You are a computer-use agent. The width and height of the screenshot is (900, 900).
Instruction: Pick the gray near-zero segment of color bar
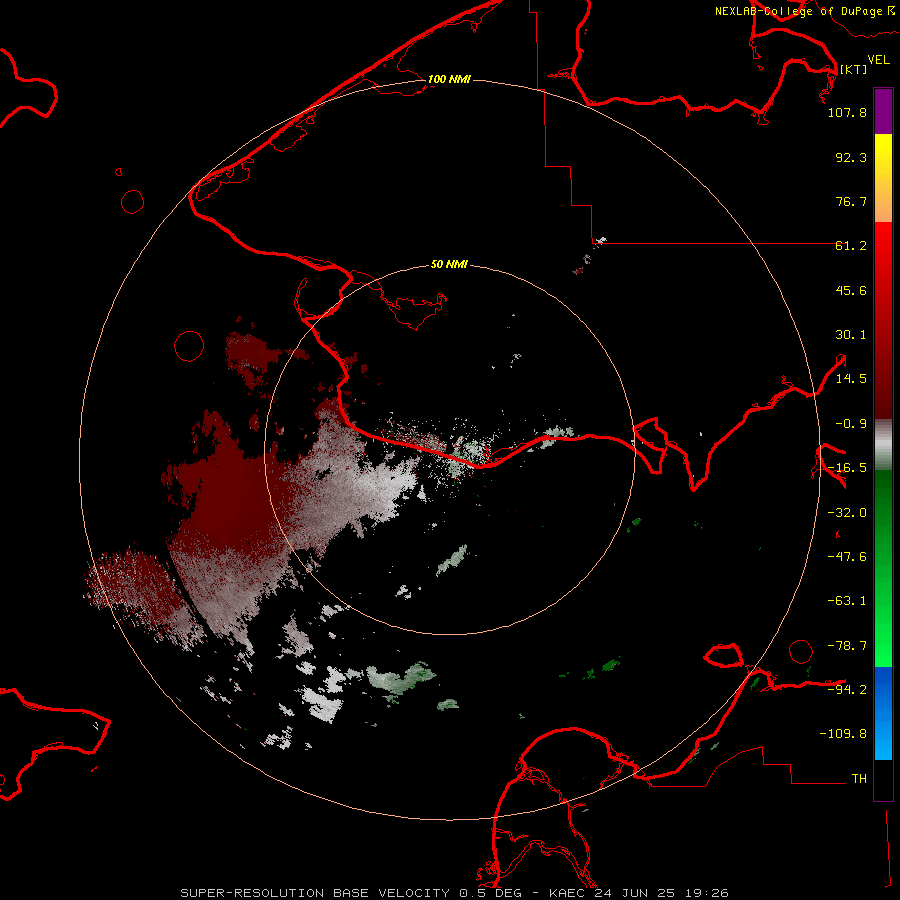883,445
